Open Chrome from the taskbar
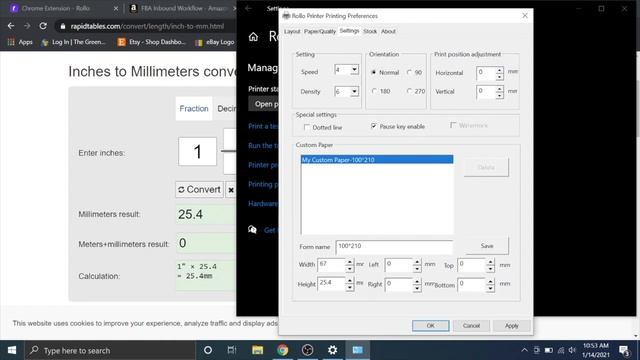640x360 pixels. point(282,350)
